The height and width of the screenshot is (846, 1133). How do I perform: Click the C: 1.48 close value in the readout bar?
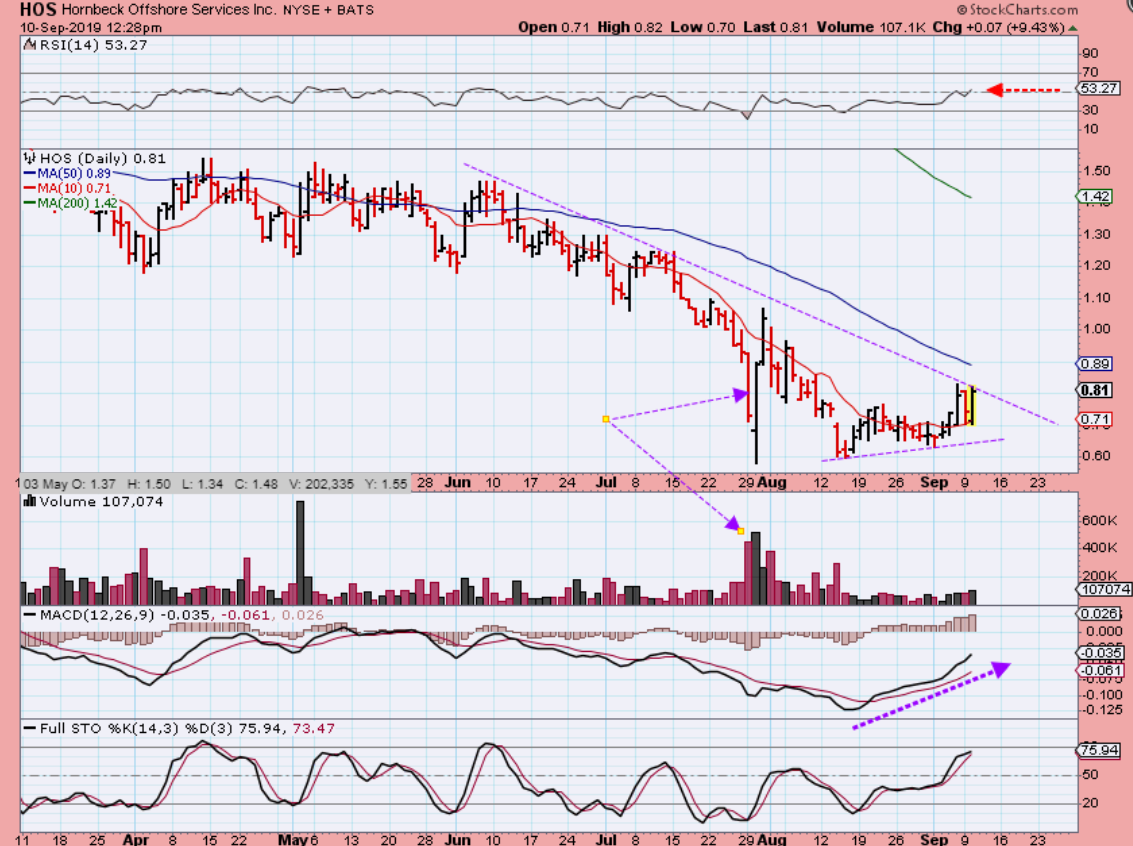258,483
